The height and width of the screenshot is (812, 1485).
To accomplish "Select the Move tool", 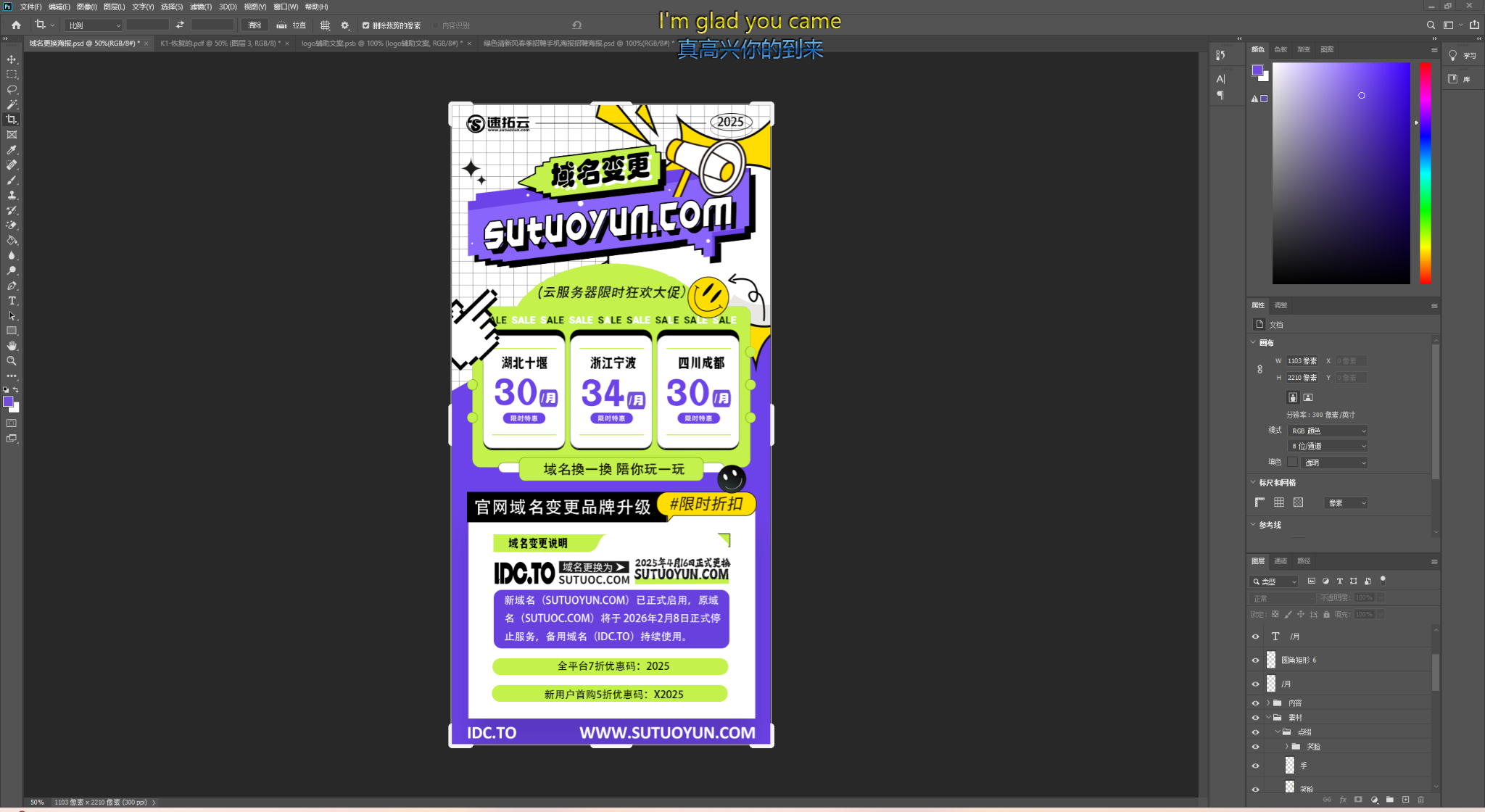I will (x=12, y=59).
